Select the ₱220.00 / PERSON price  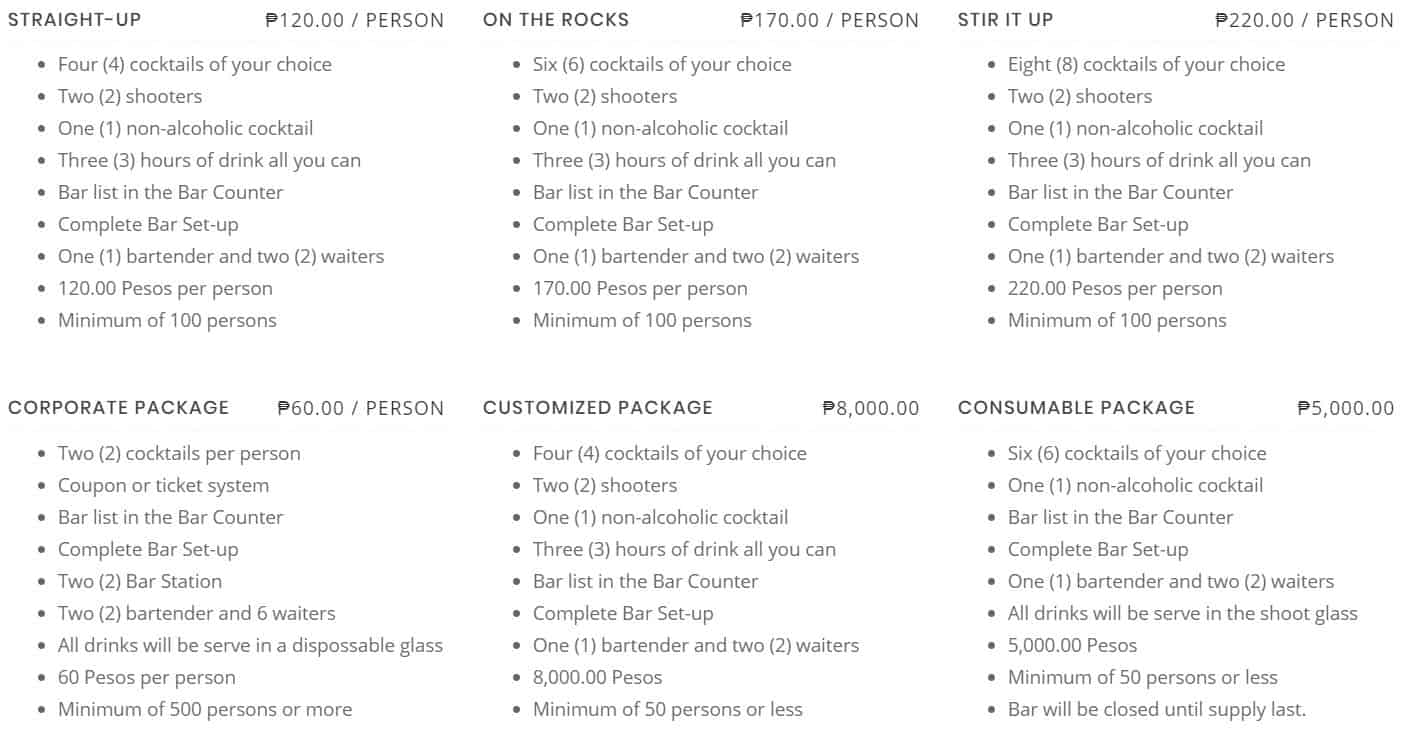1305,20
